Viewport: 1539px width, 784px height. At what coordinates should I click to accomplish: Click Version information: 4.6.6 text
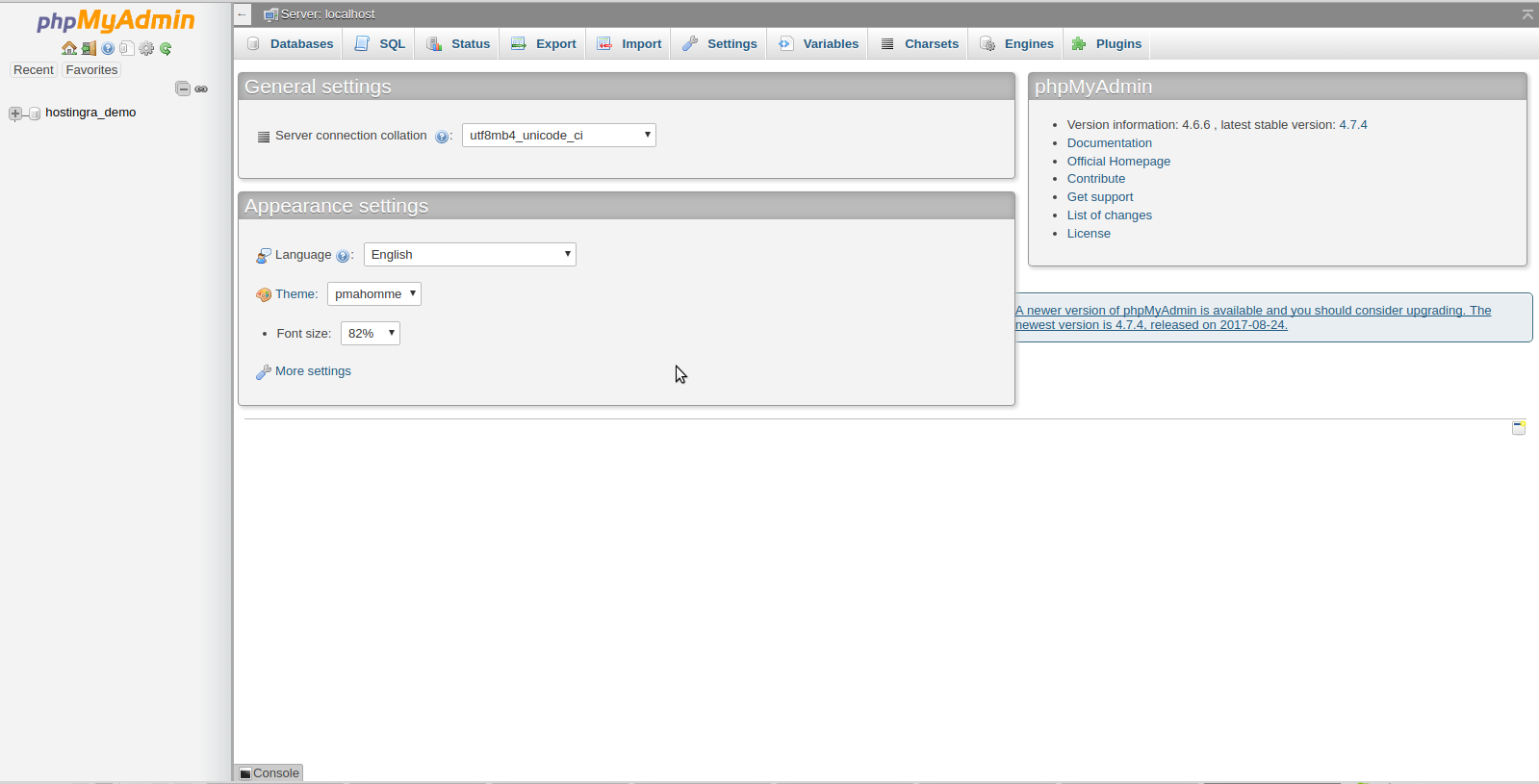coord(1139,125)
